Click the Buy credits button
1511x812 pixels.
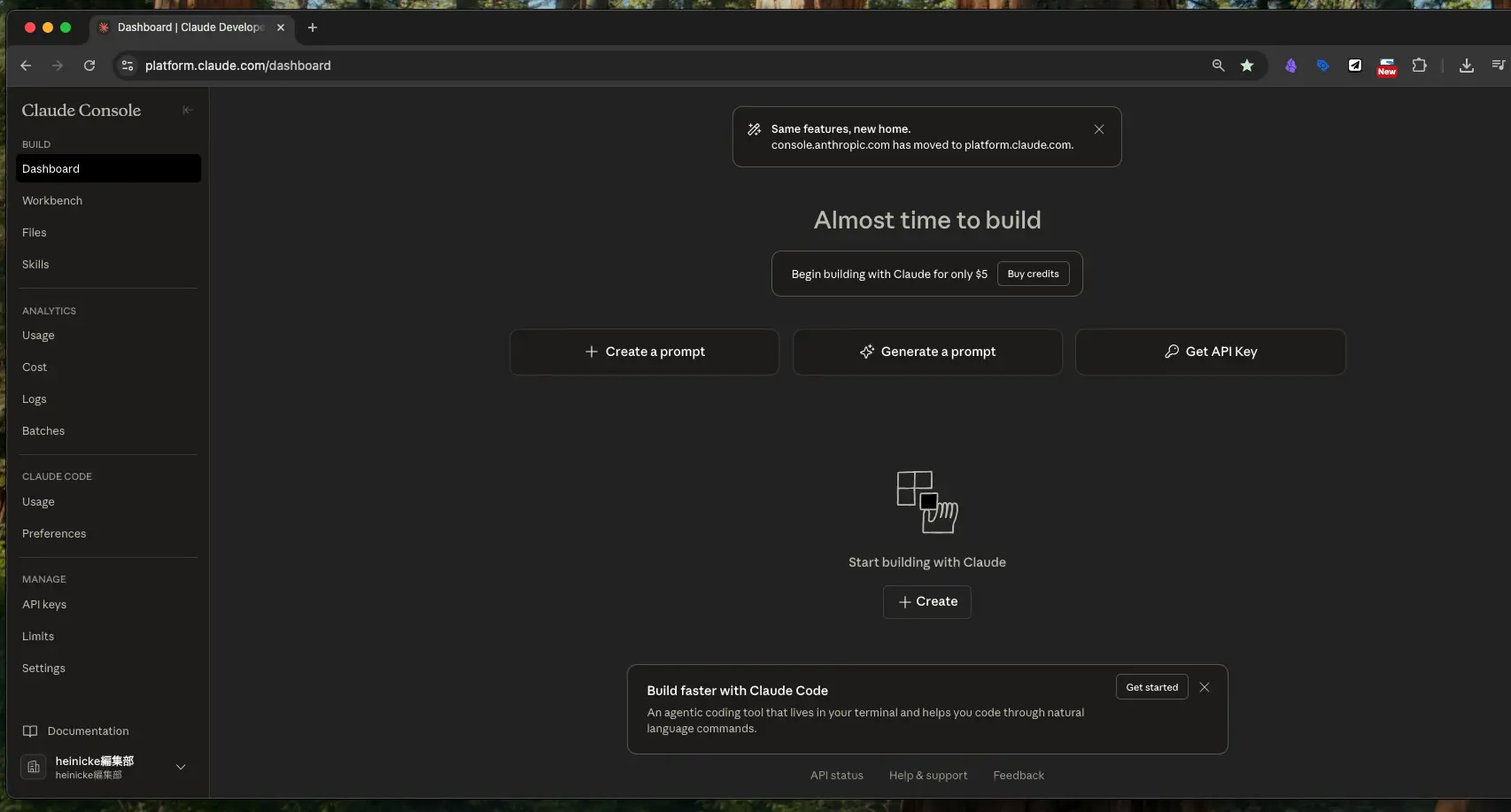pos(1033,275)
